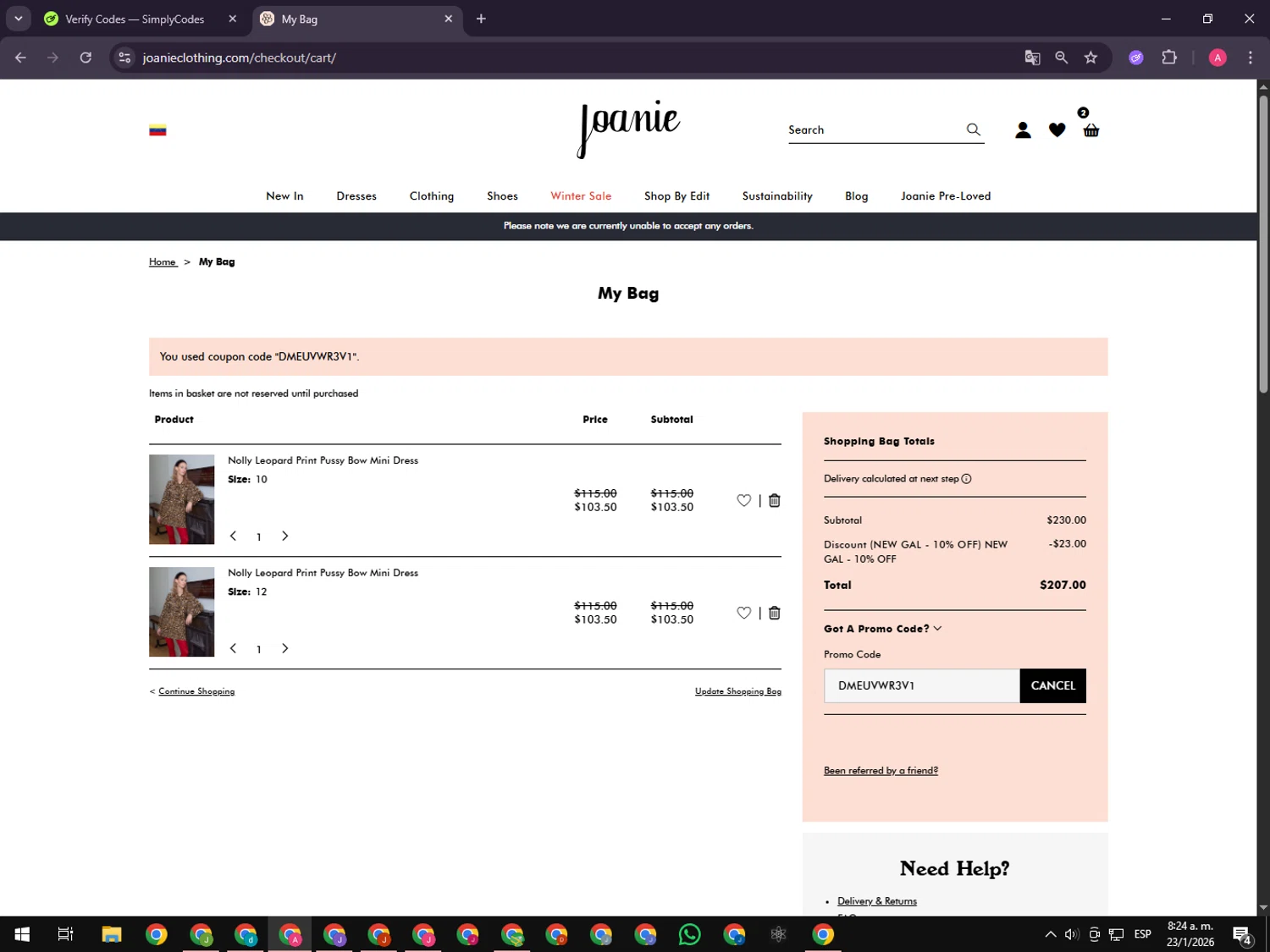
Task: Open the Shop By Edit menu
Action: pyautogui.click(x=676, y=195)
